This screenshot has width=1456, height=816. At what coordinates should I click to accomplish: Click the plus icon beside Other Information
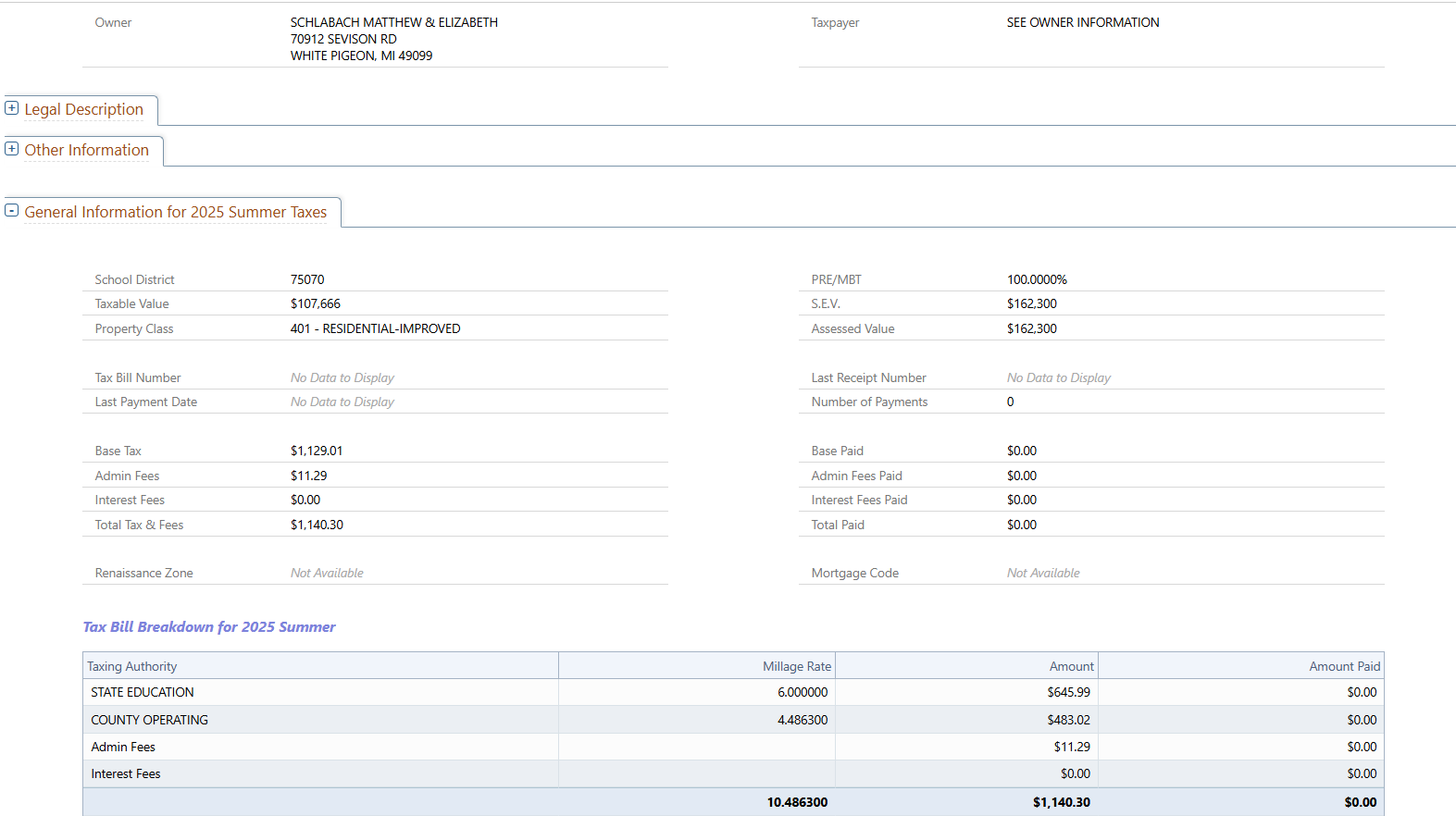(x=11, y=149)
